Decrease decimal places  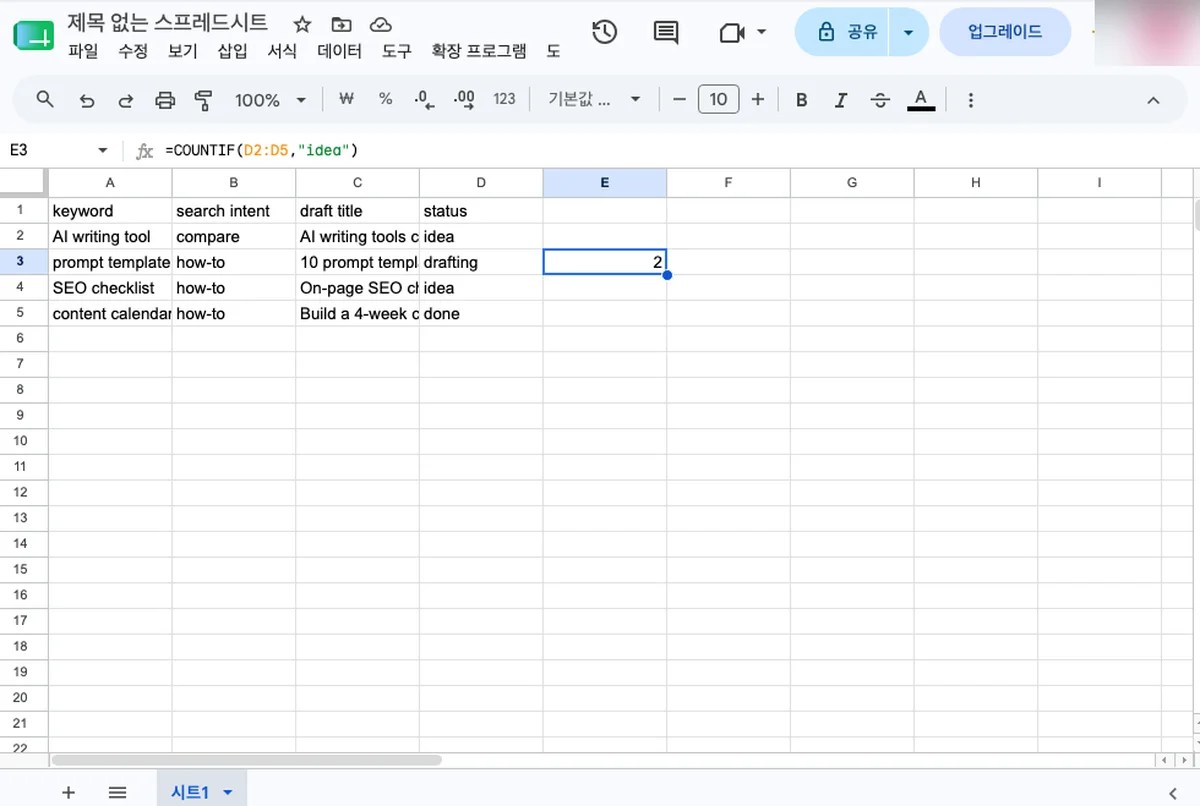pos(424,99)
